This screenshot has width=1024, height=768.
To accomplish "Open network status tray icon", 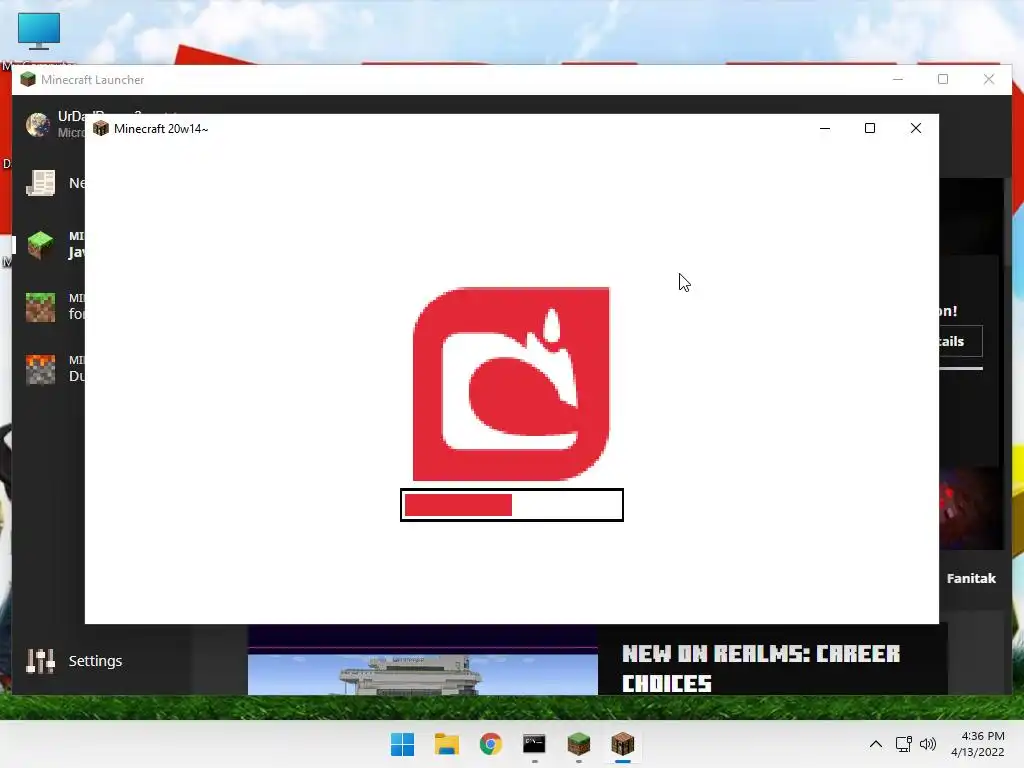I will (x=904, y=744).
